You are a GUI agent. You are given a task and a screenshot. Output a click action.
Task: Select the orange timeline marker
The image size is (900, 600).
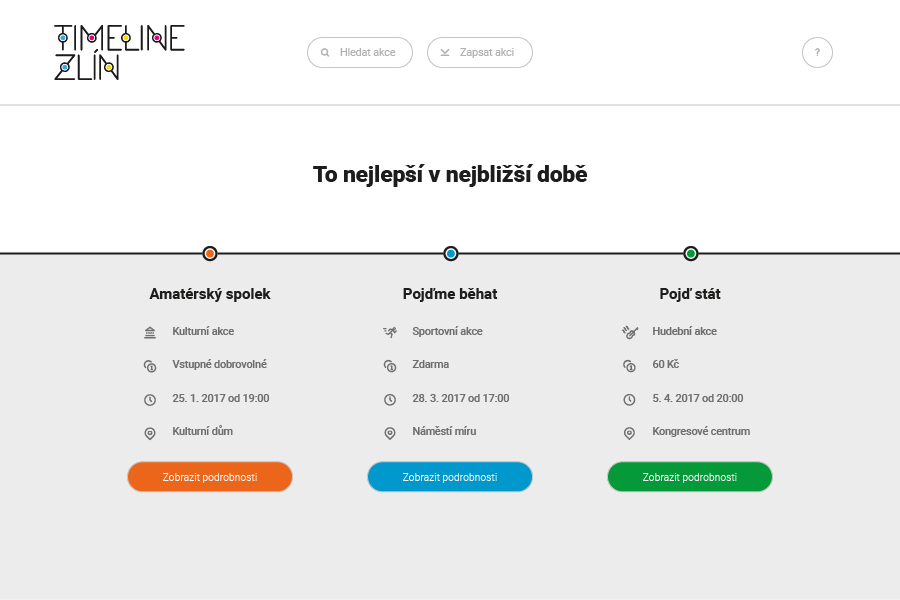pyautogui.click(x=210, y=254)
